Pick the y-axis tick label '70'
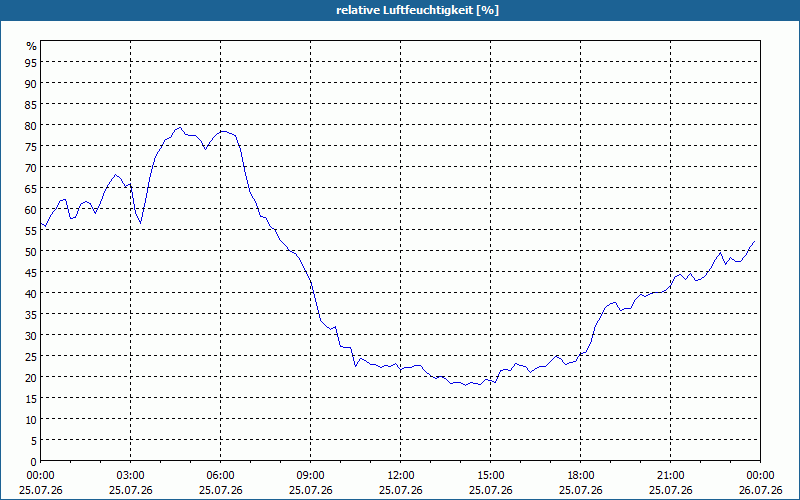Screen dimensions: 800x500 31,168
